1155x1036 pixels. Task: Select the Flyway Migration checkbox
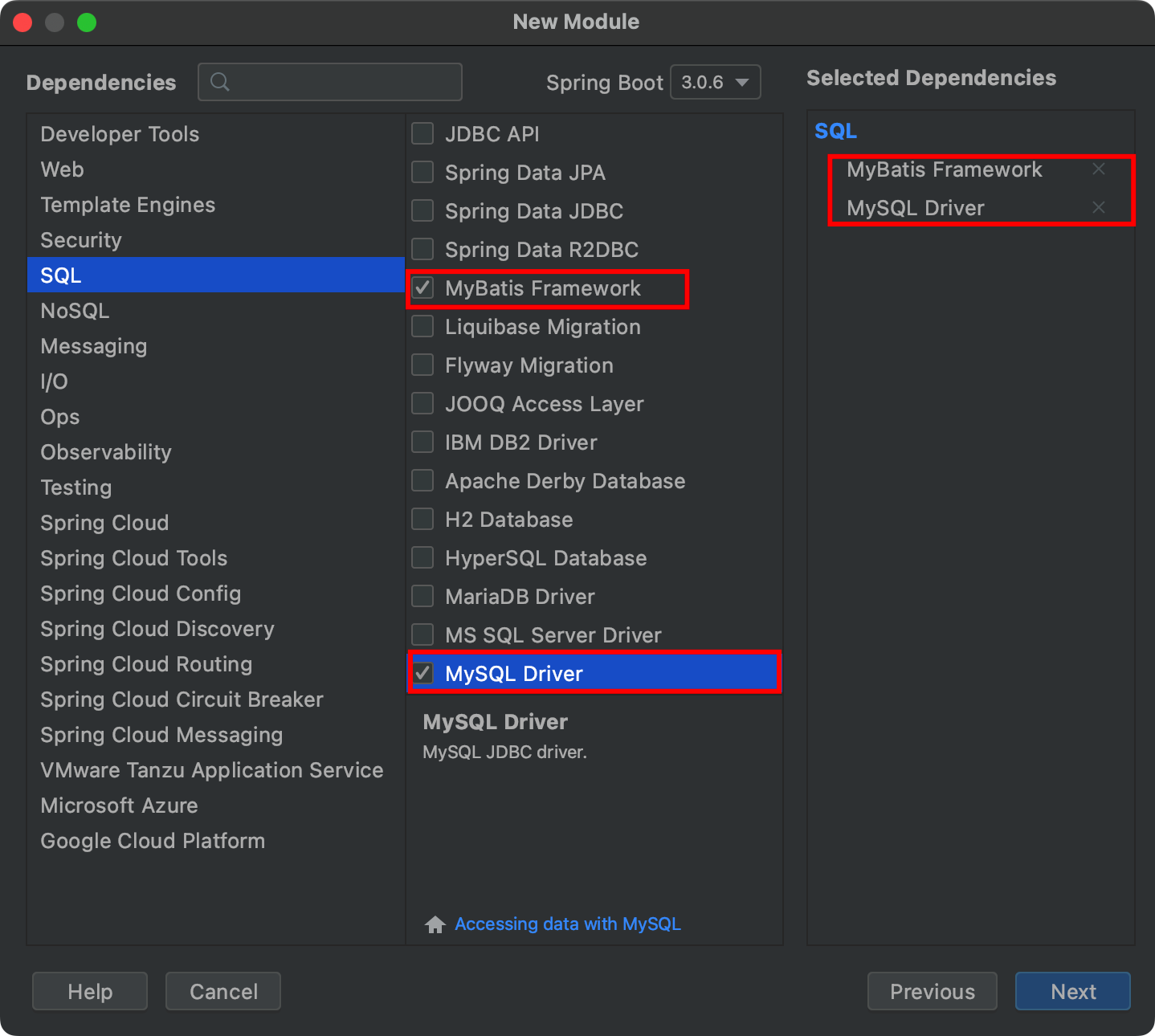[422, 365]
